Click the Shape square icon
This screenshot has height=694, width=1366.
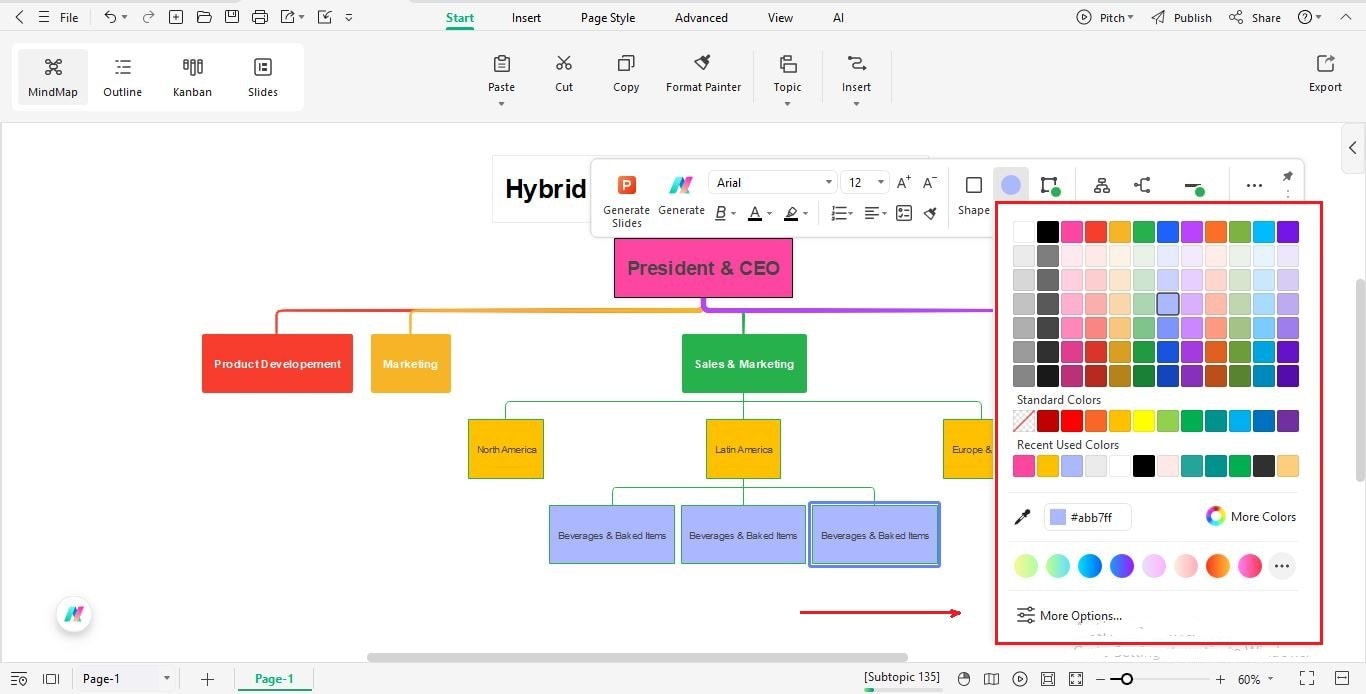coord(973,184)
